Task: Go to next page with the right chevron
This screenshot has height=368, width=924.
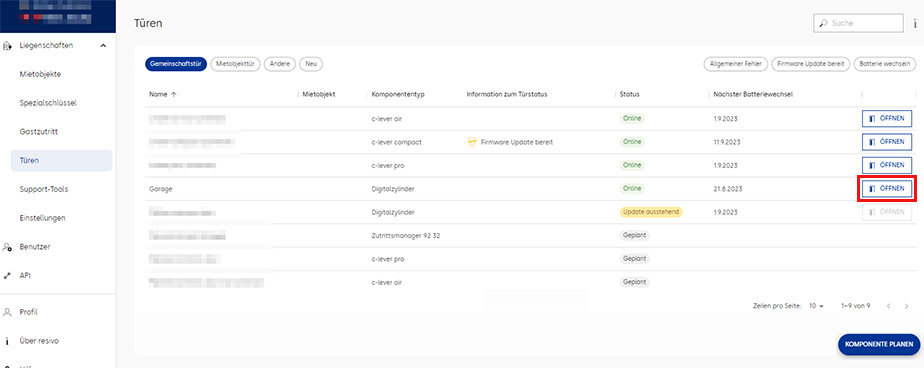Action: coord(906,306)
